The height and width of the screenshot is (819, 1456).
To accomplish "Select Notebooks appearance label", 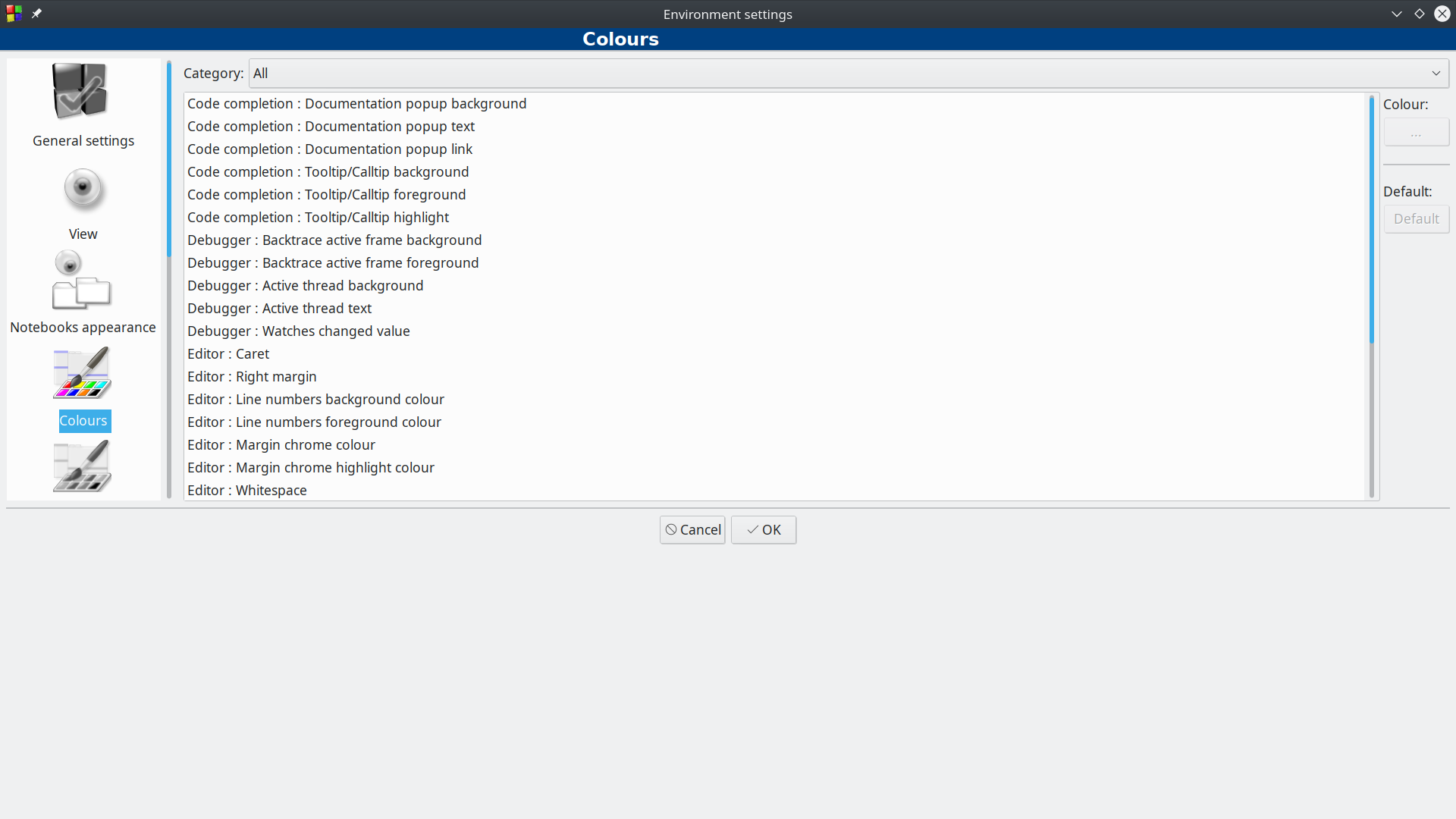I will click(83, 328).
